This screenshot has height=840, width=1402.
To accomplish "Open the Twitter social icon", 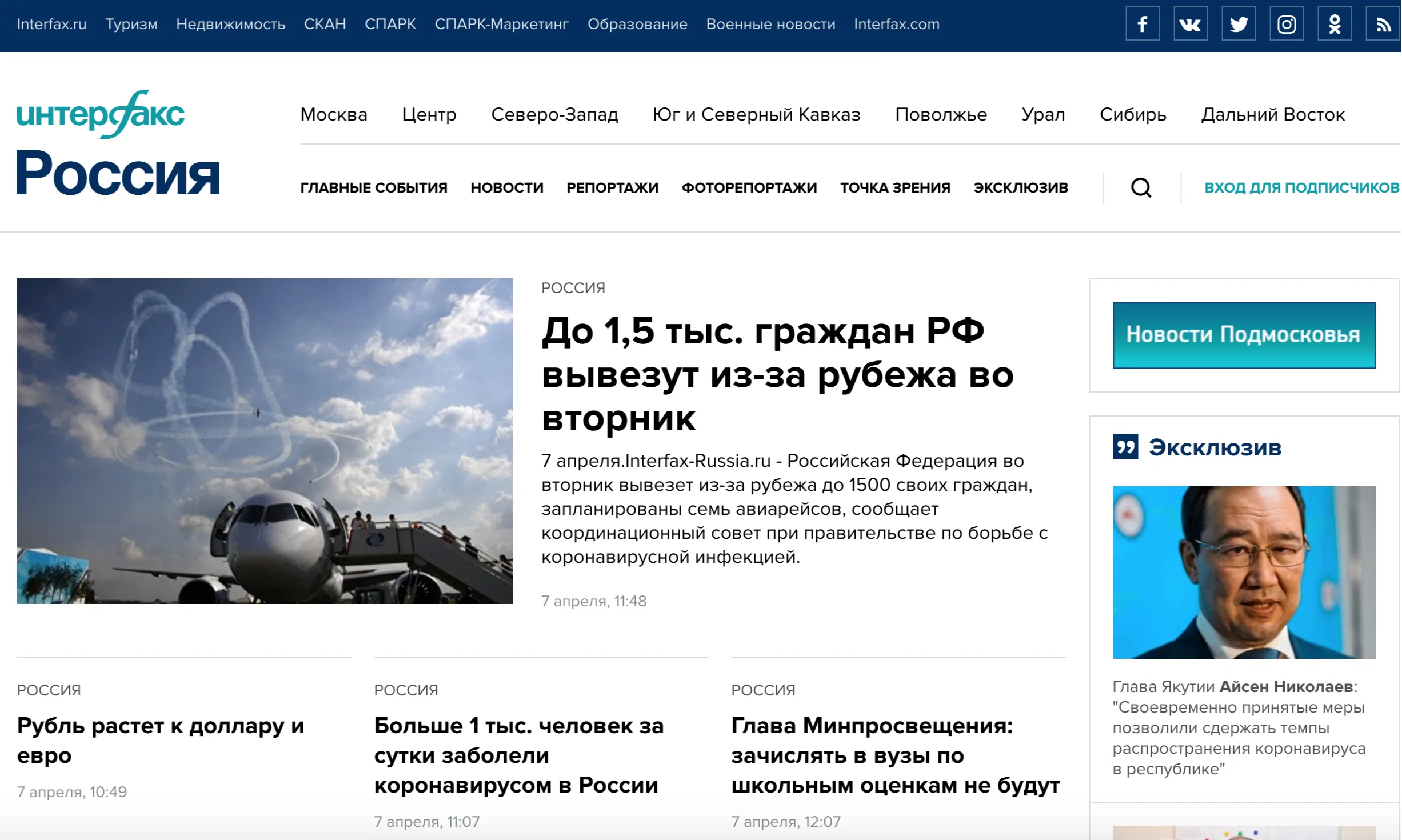I will (x=1239, y=23).
